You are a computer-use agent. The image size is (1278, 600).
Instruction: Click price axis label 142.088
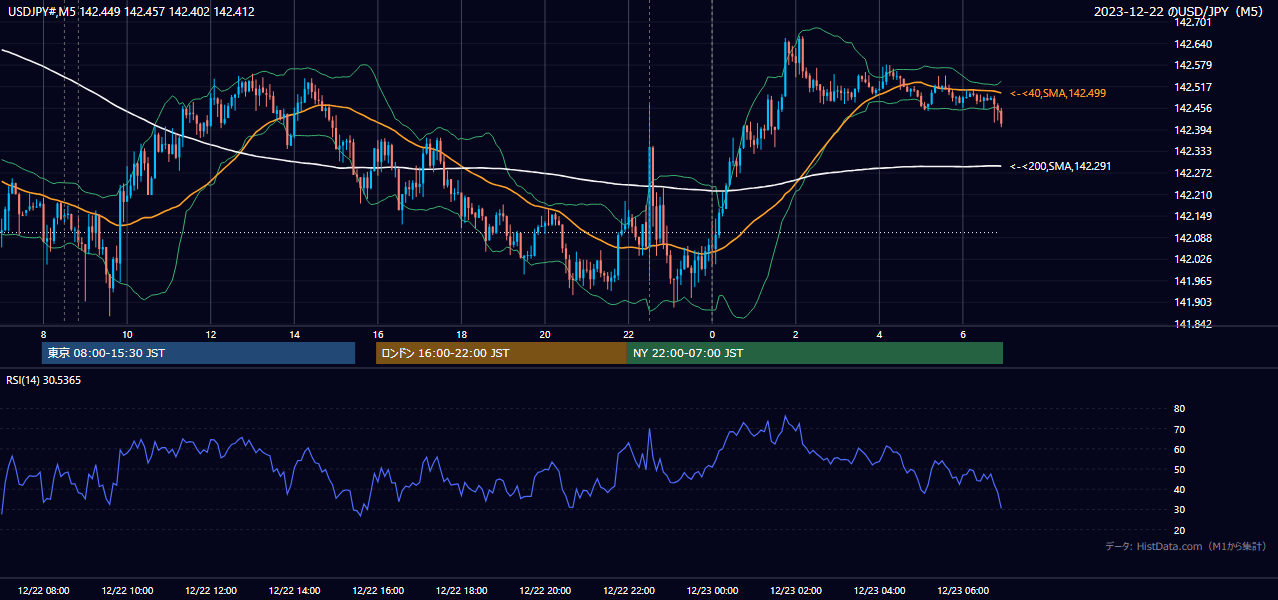1192,238
